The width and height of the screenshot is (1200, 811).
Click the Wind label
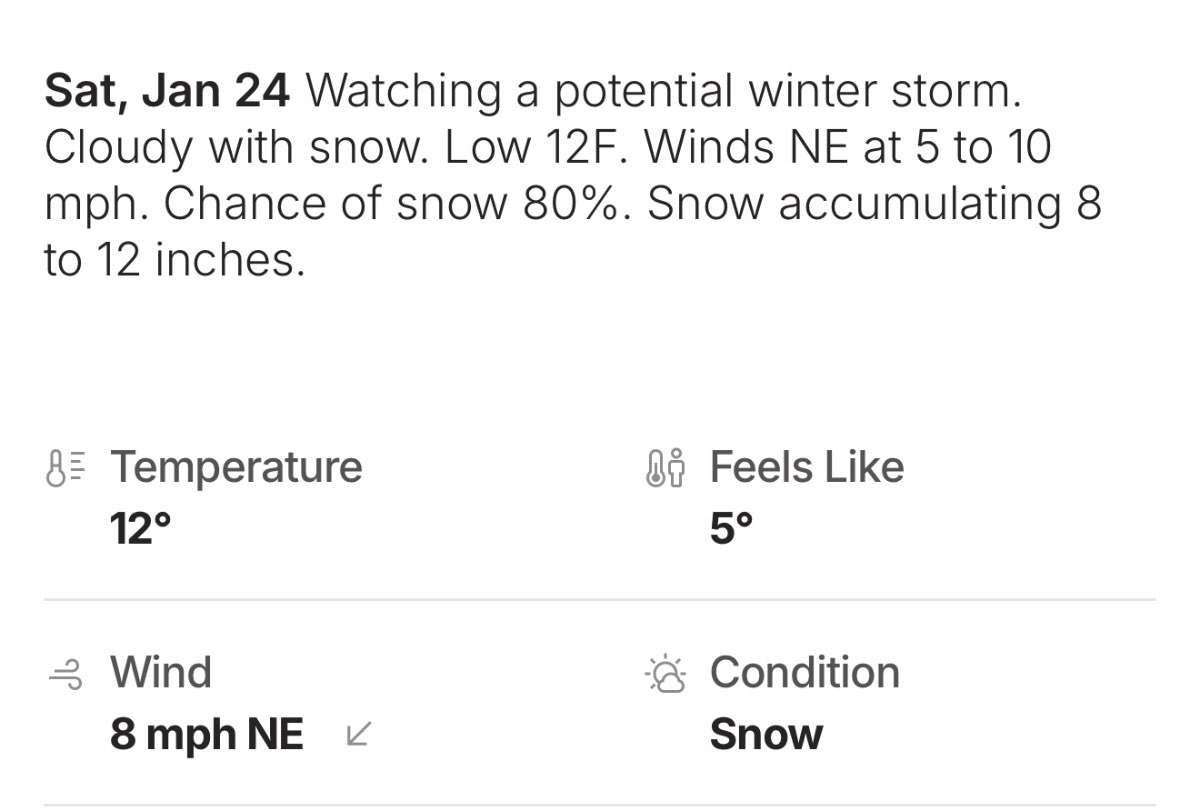point(161,672)
